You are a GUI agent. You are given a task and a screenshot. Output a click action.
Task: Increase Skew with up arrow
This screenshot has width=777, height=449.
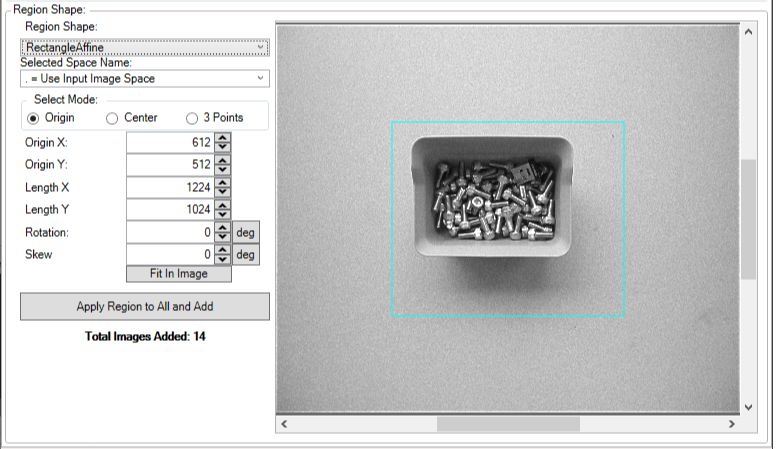point(222,250)
